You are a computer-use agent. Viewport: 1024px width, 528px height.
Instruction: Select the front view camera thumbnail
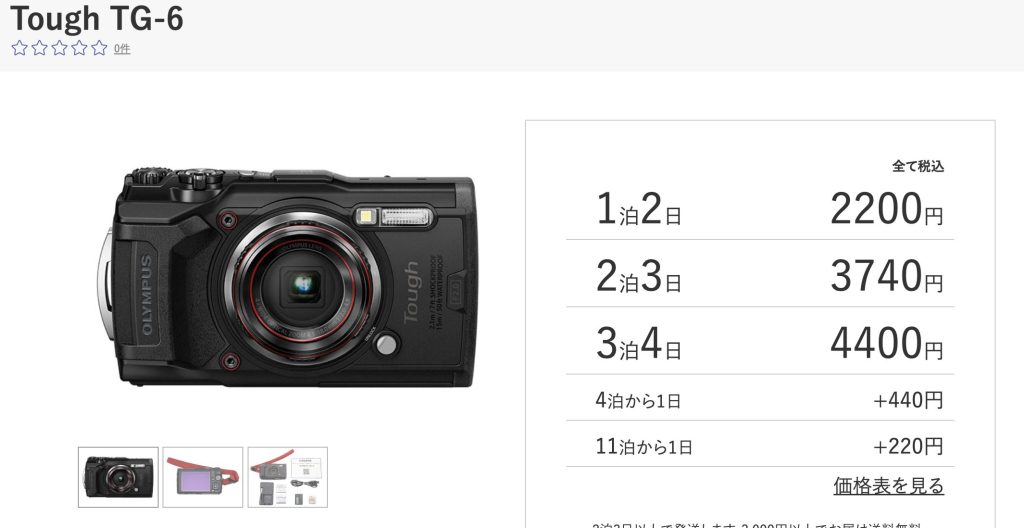tap(118, 477)
